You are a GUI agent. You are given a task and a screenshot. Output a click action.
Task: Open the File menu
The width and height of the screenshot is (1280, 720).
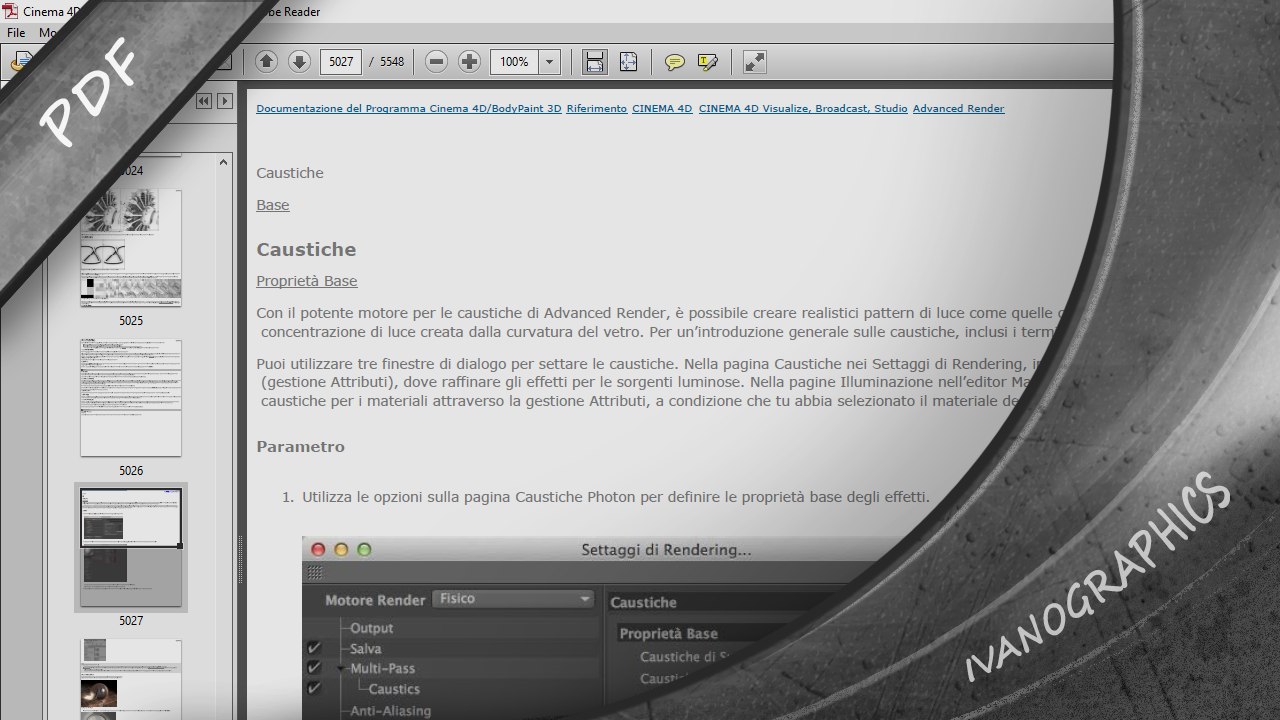(x=17, y=33)
